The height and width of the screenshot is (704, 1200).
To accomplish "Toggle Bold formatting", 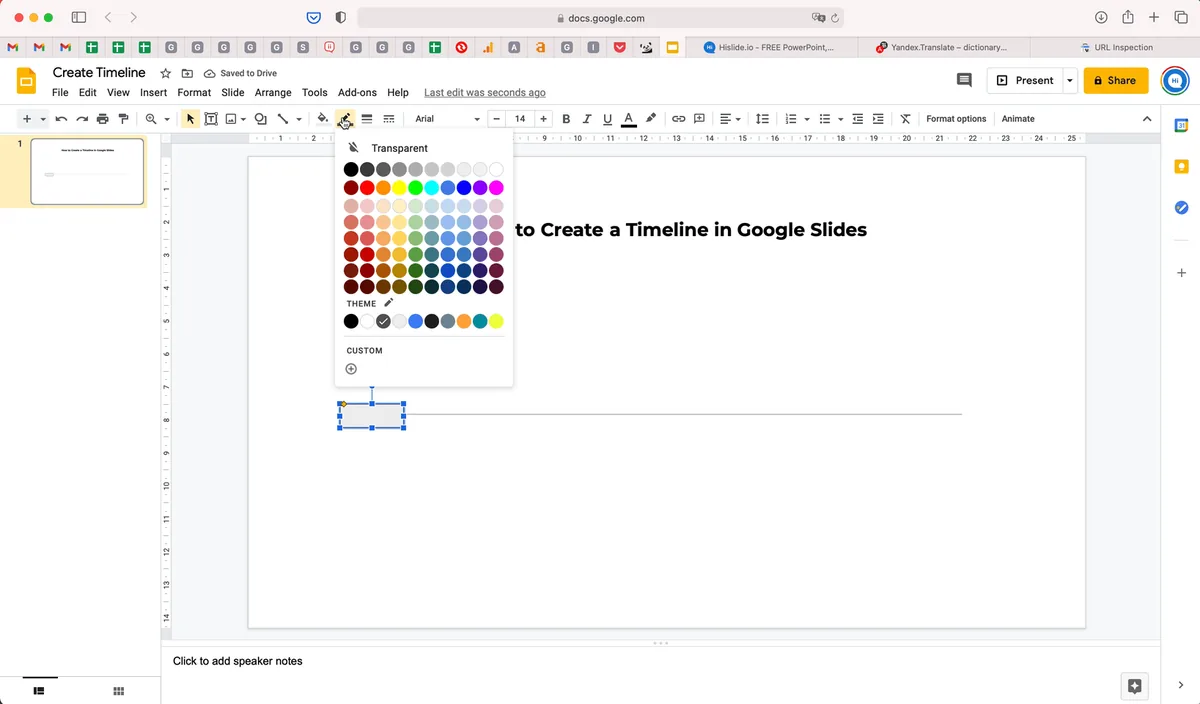I will pos(566,119).
